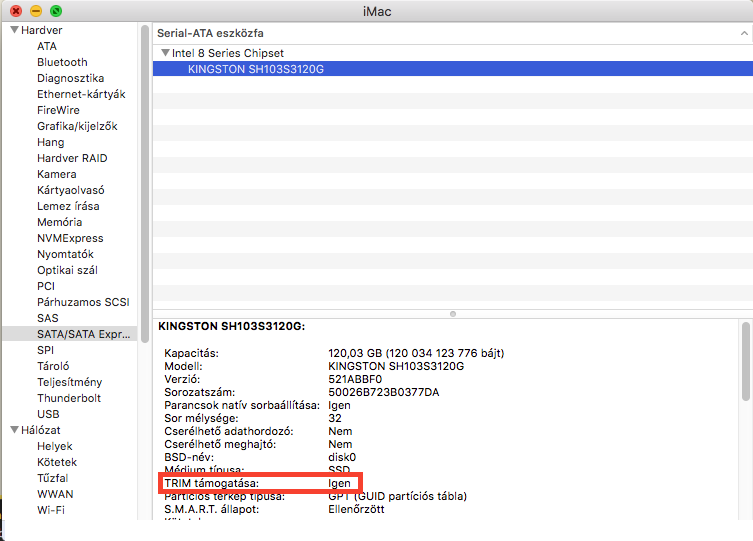Close the iMac window
Screen dimensions: 753x541
click(x=16, y=11)
